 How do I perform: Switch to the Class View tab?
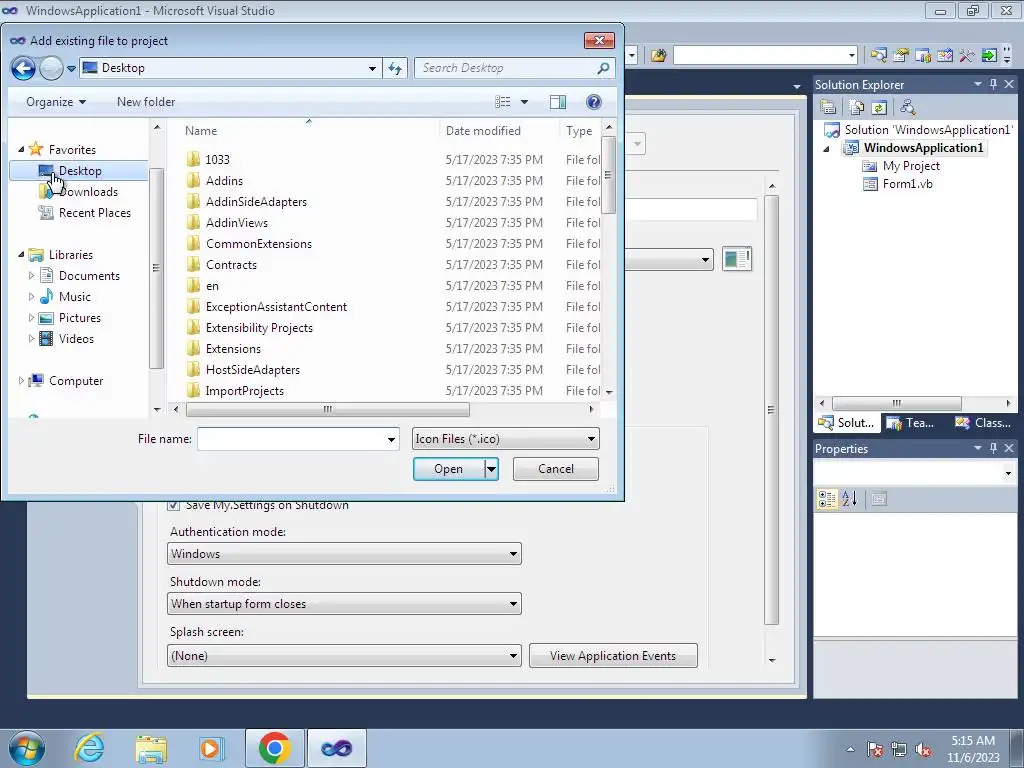point(983,423)
